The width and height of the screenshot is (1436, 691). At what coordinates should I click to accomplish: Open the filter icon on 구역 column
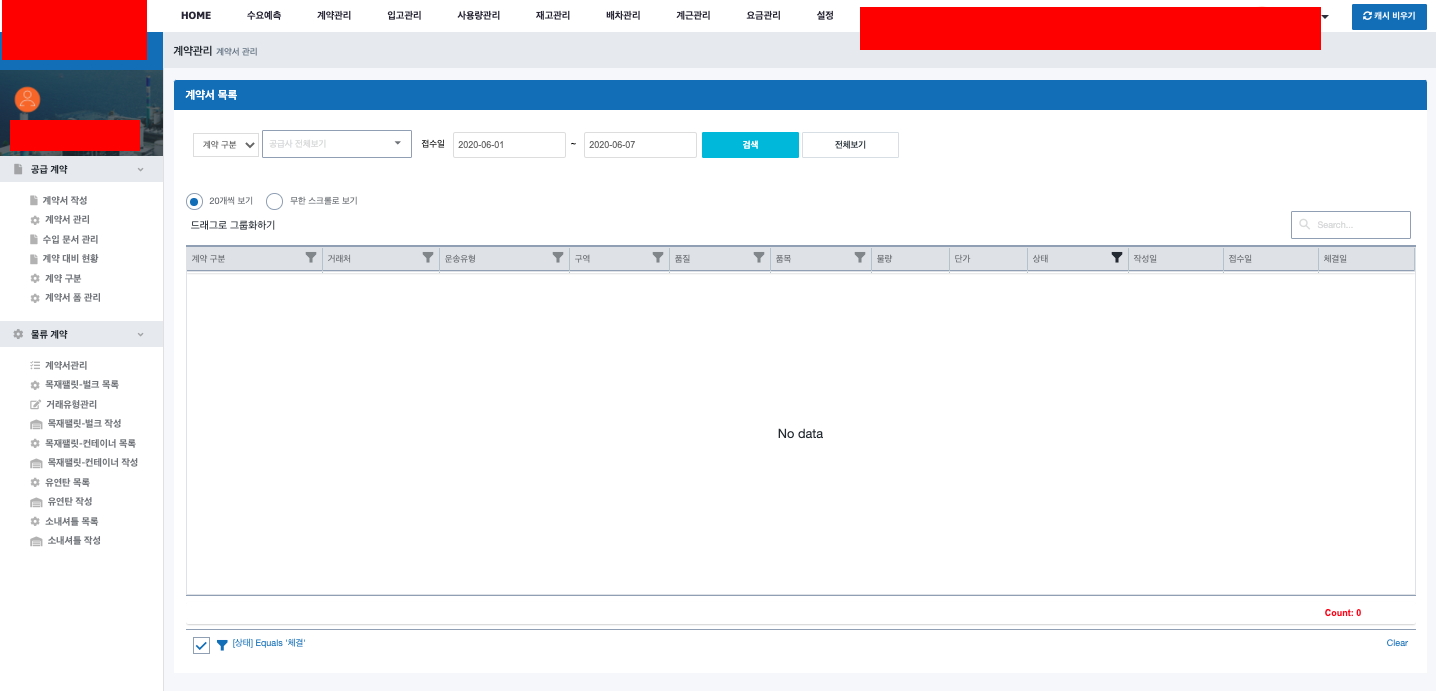tap(658, 258)
